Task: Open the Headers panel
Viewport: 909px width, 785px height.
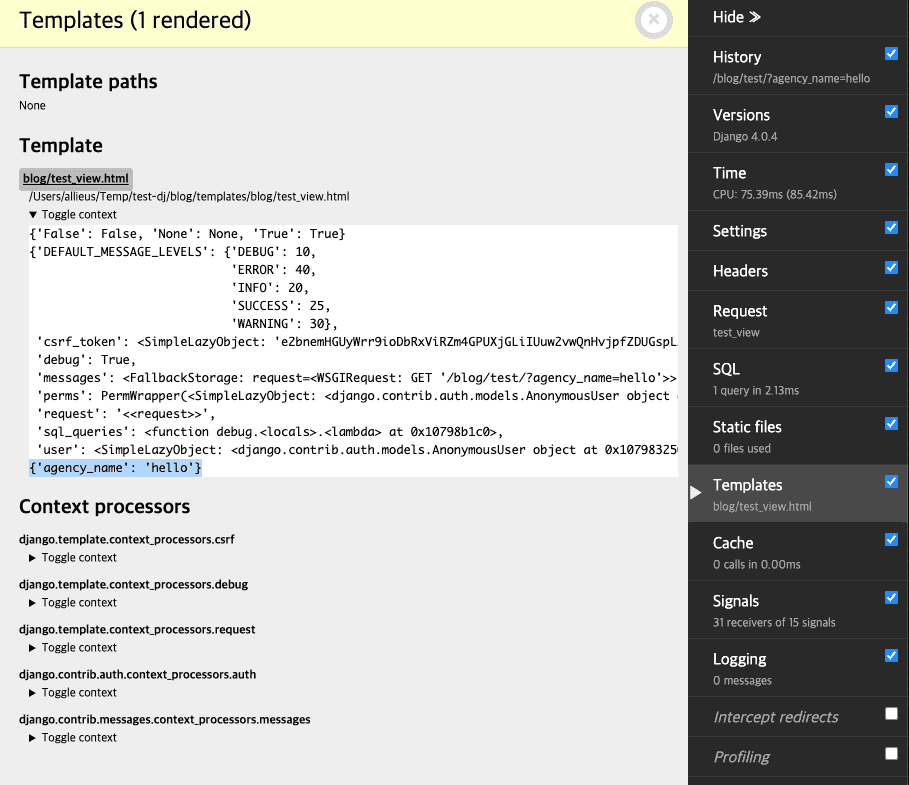Action: coord(740,271)
